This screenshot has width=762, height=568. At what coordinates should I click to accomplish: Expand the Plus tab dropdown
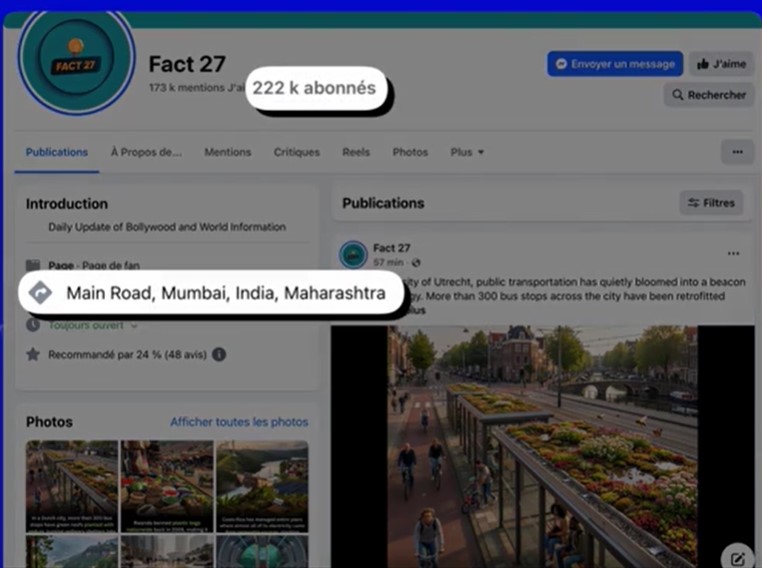pyautogui.click(x=467, y=152)
